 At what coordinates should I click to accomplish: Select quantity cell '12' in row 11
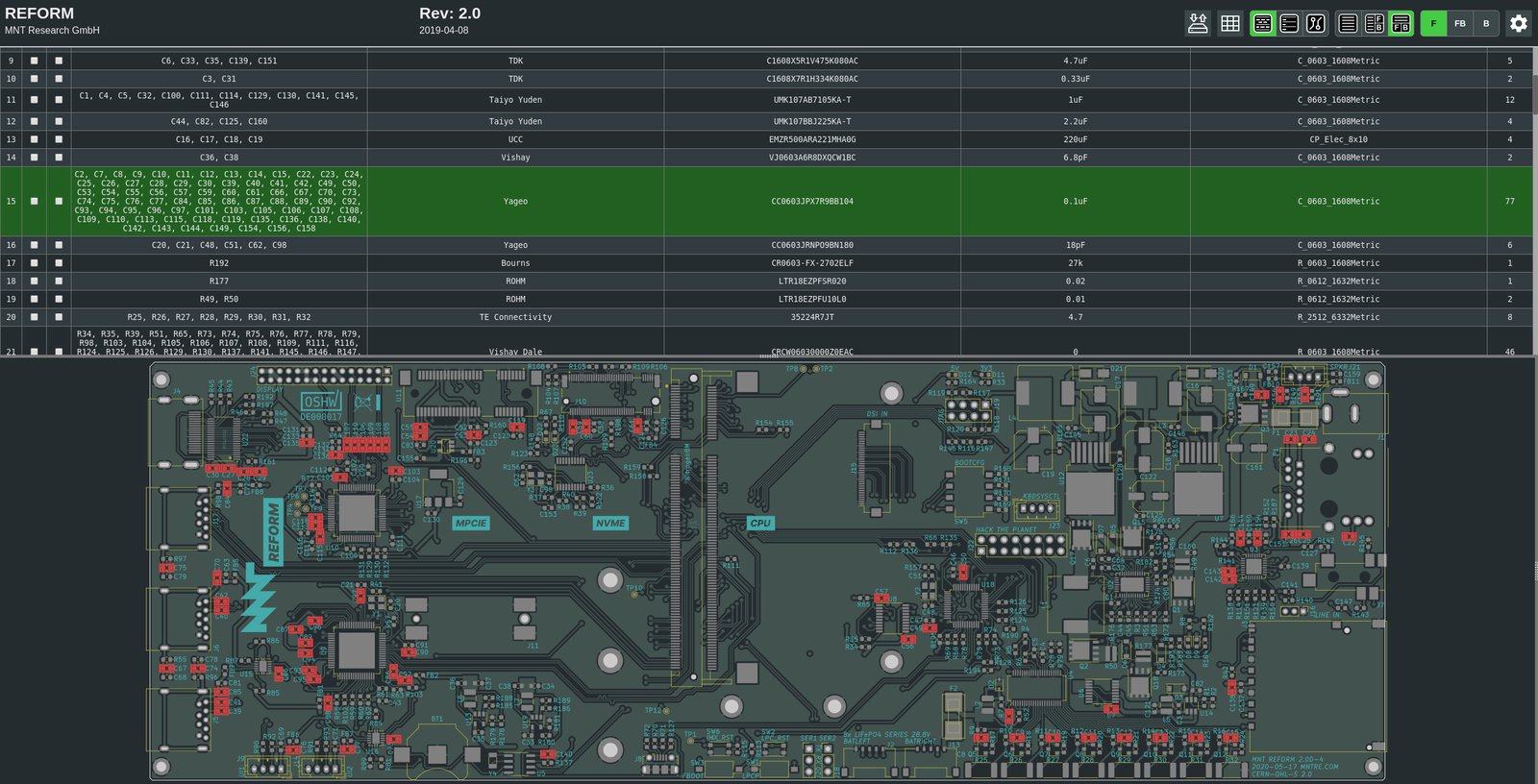coord(1509,100)
